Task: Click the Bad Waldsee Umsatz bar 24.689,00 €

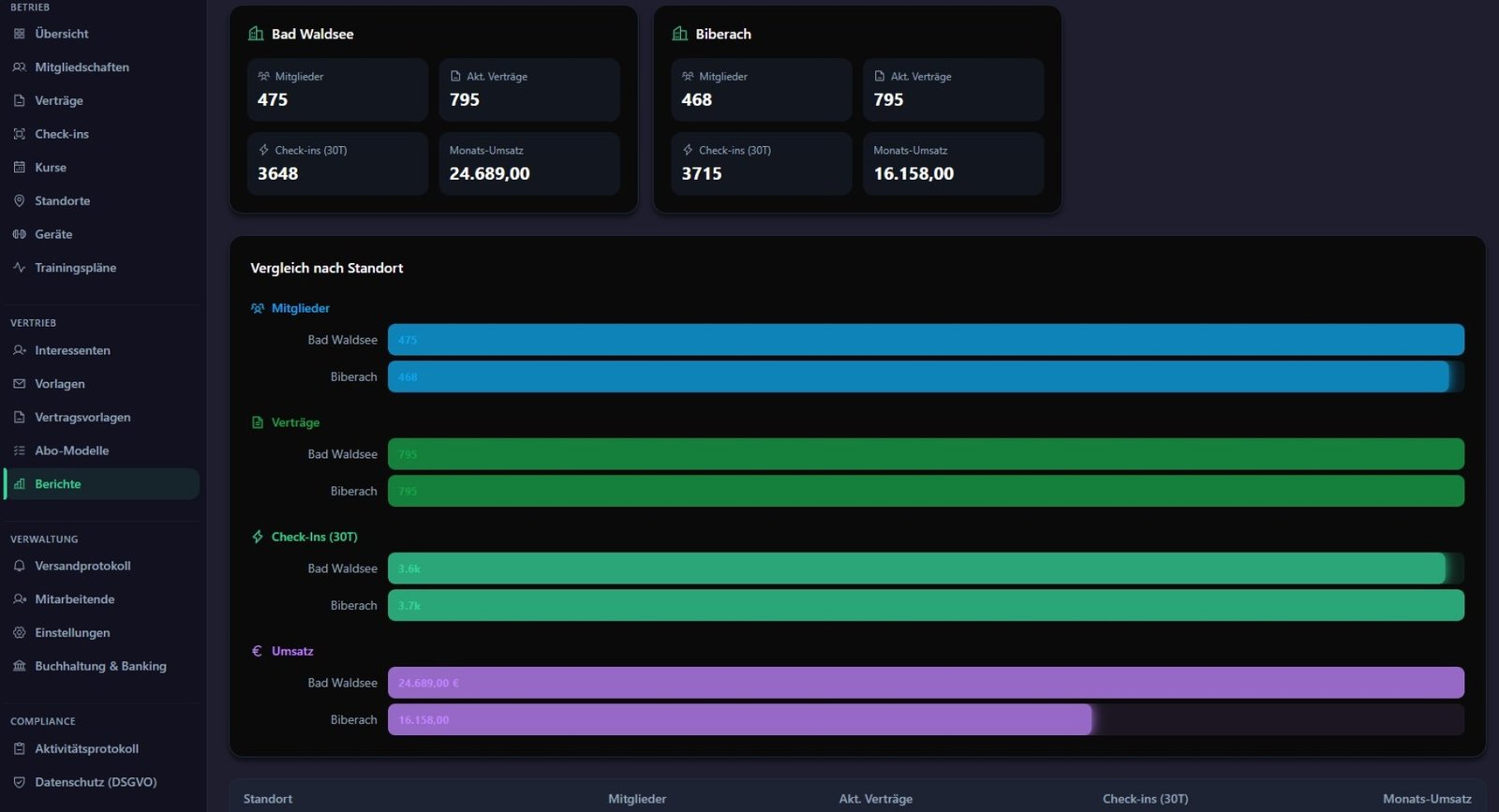Action: pyautogui.click(x=926, y=683)
